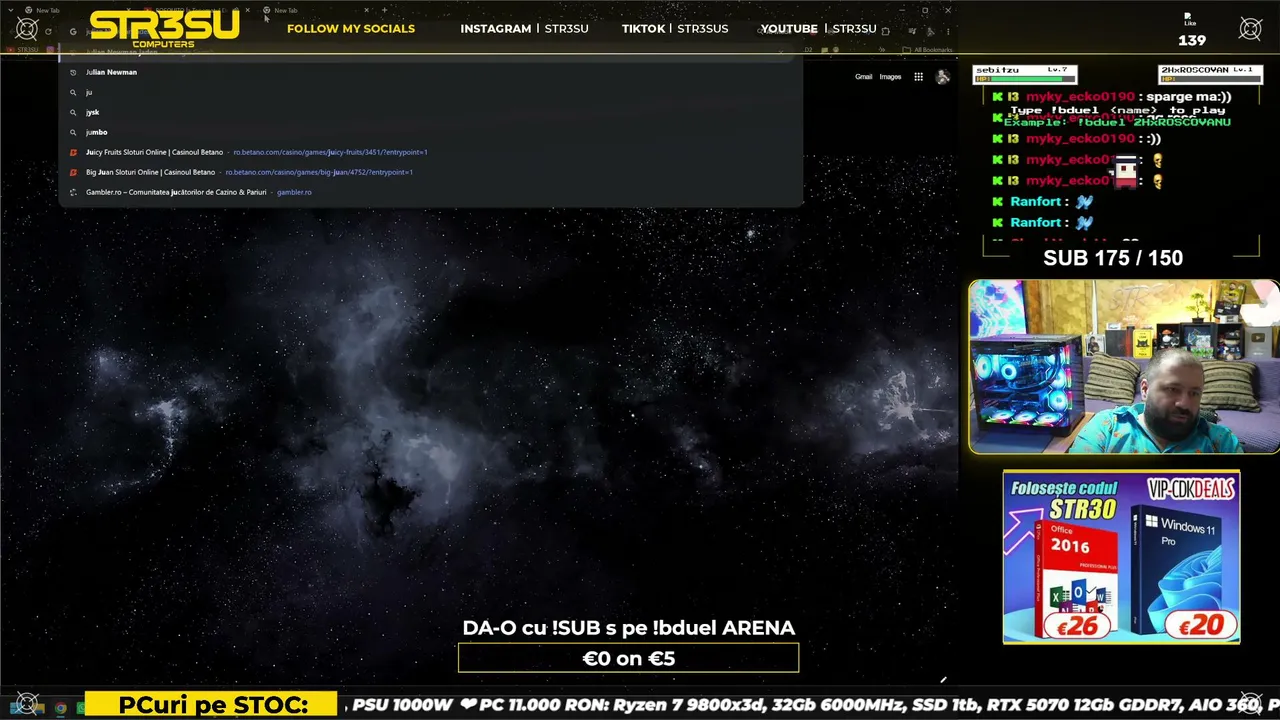This screenshot has width=1280, height=720.
Task: Select the 'jumbo' search suggestion
Action: pyautogui.click(x=430, y=132)
